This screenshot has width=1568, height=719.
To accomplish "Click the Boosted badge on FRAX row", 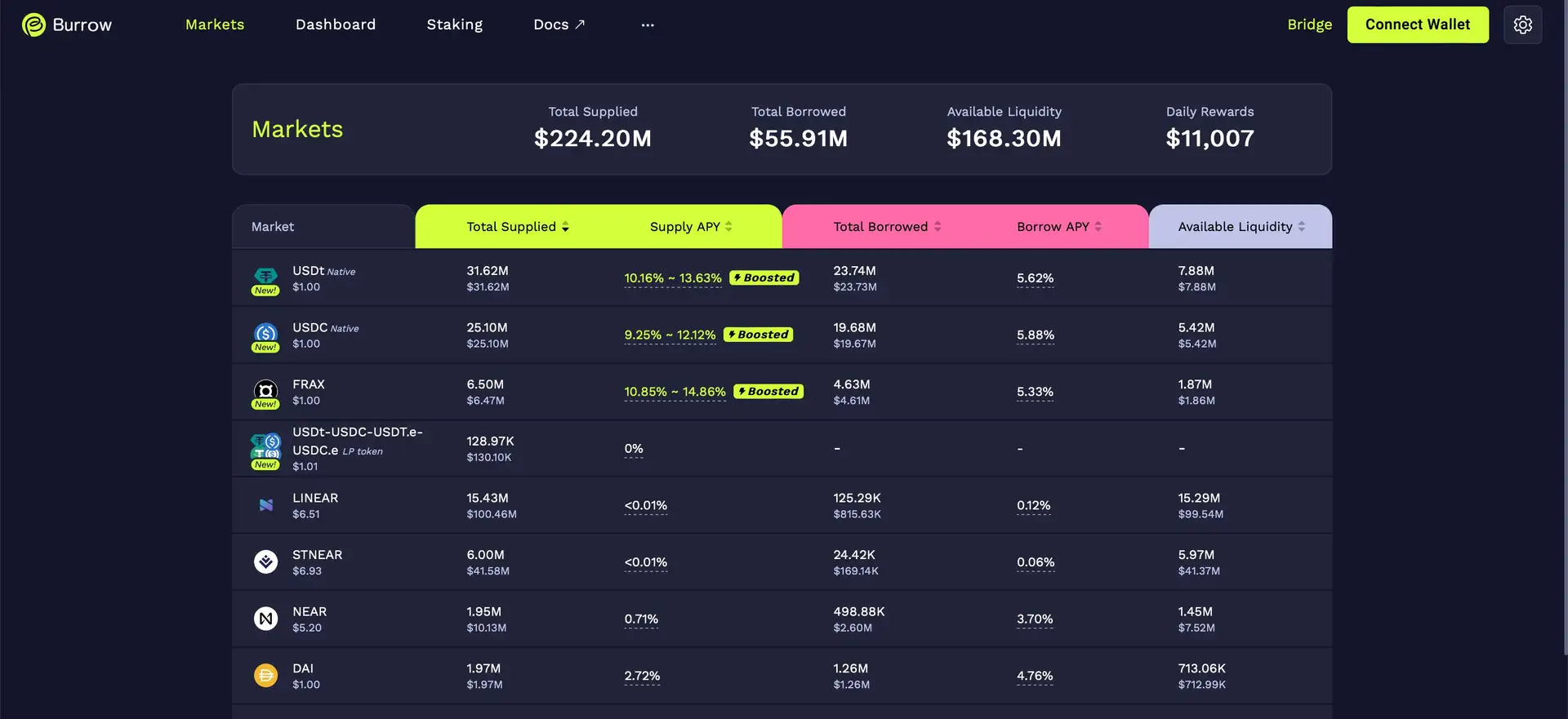I will coord(768,392).
